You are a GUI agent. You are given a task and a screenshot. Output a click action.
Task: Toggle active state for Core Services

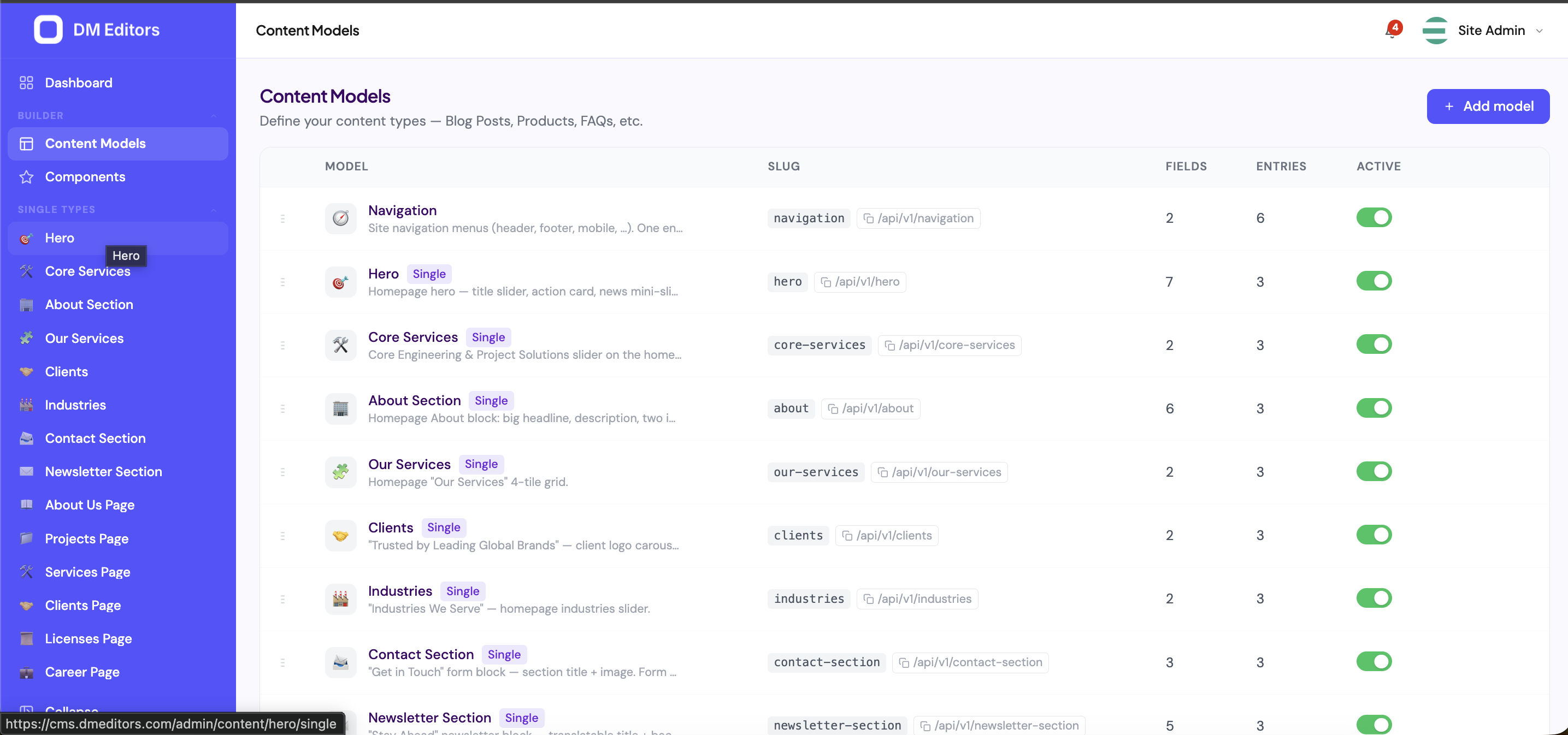[1374, 345]
